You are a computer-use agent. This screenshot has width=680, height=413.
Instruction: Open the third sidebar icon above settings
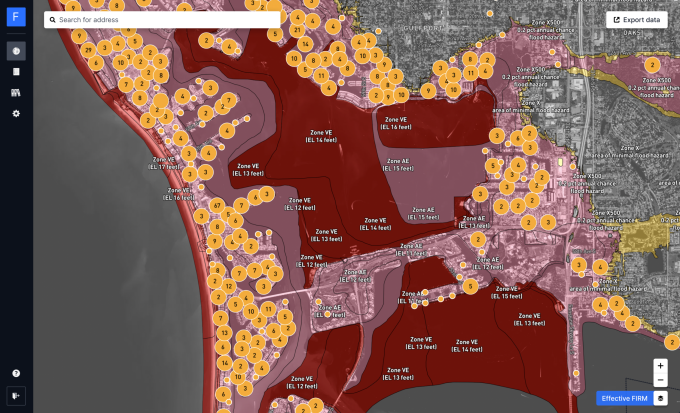[x=16, y=93]
